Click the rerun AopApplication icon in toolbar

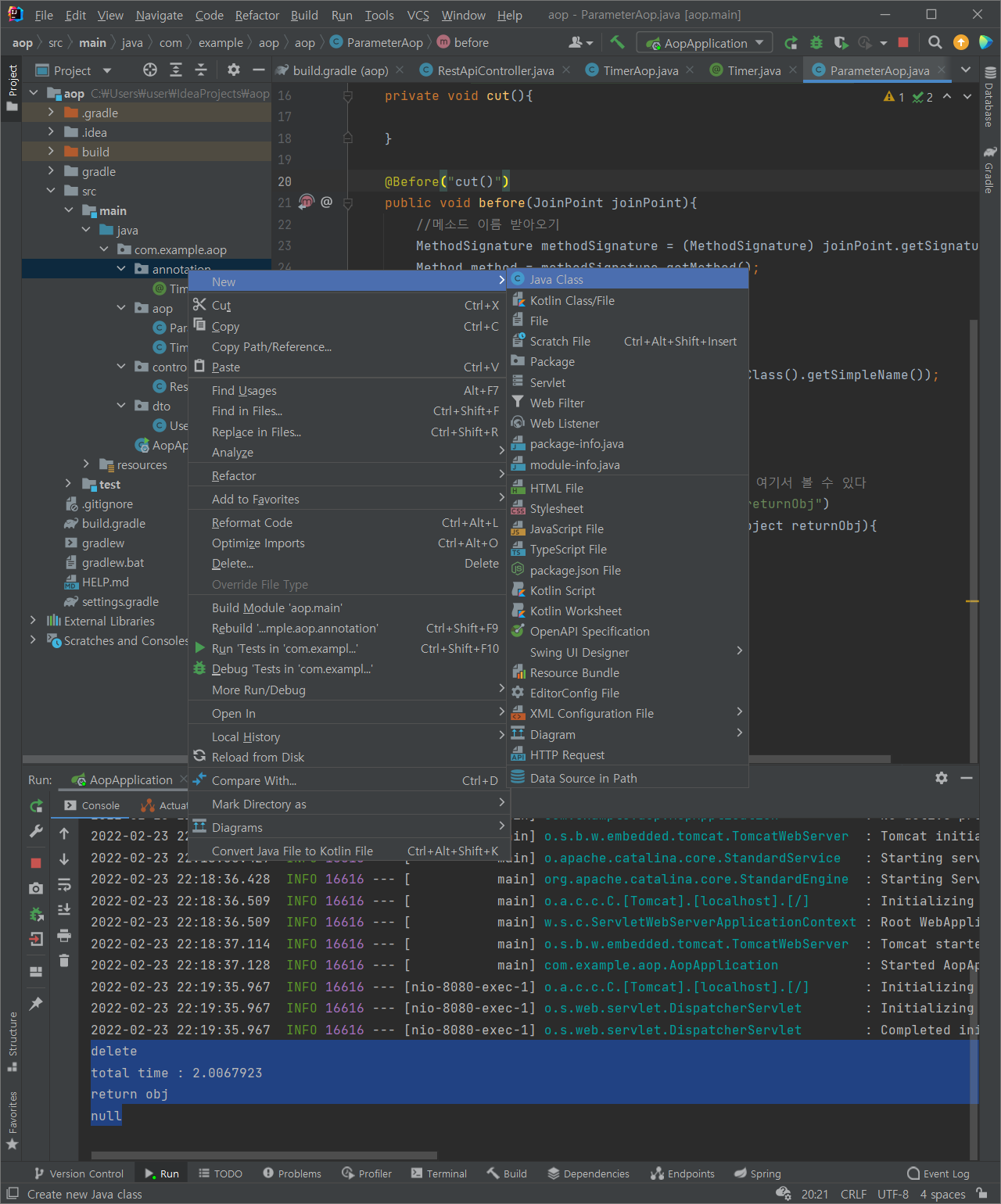791,42
